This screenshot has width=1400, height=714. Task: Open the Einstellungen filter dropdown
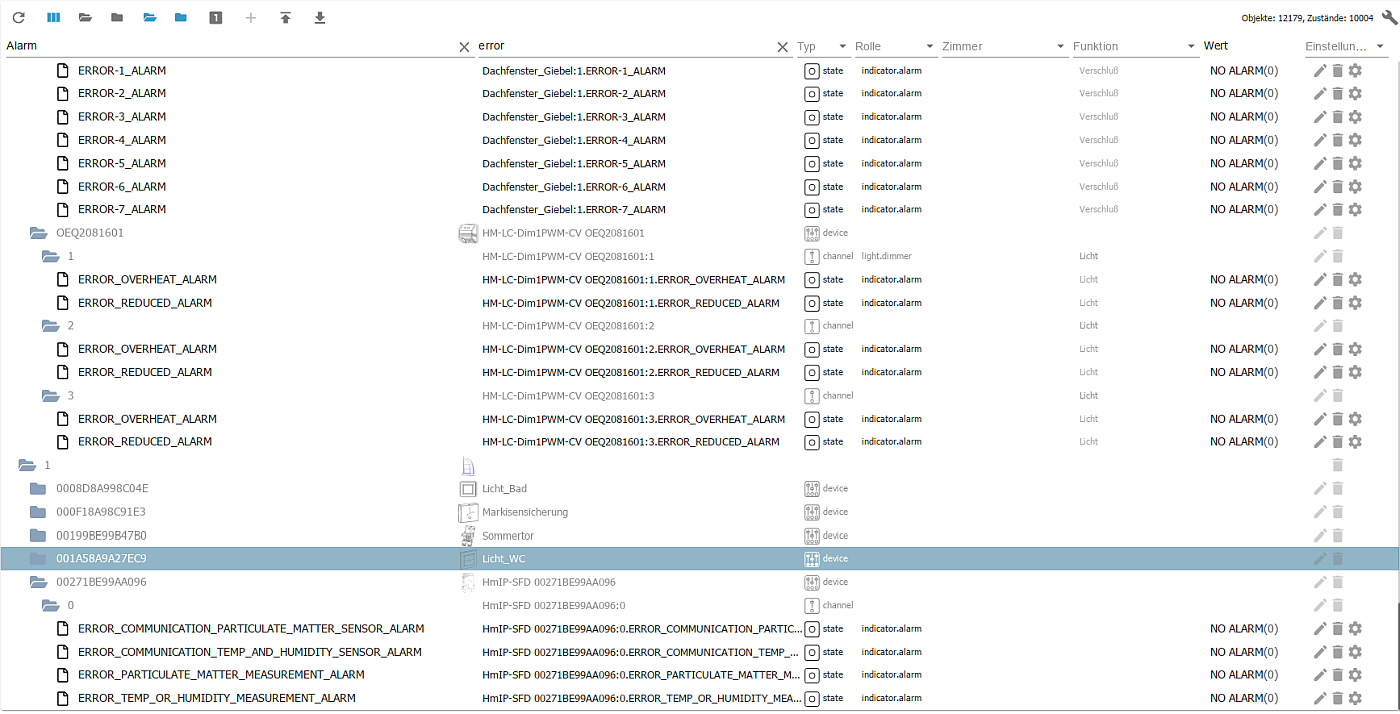[x=1346, y=47]
